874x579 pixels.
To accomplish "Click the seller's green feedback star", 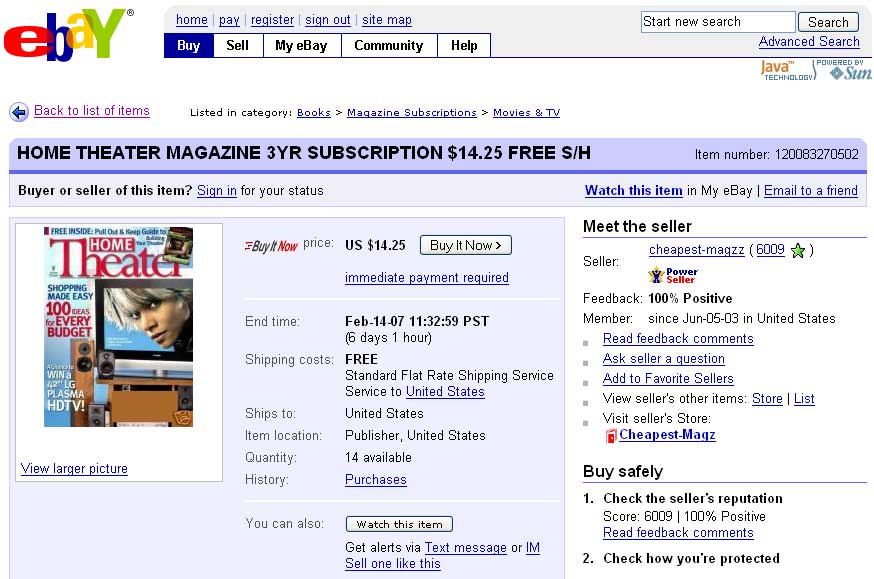I will (x=798, y=250).
